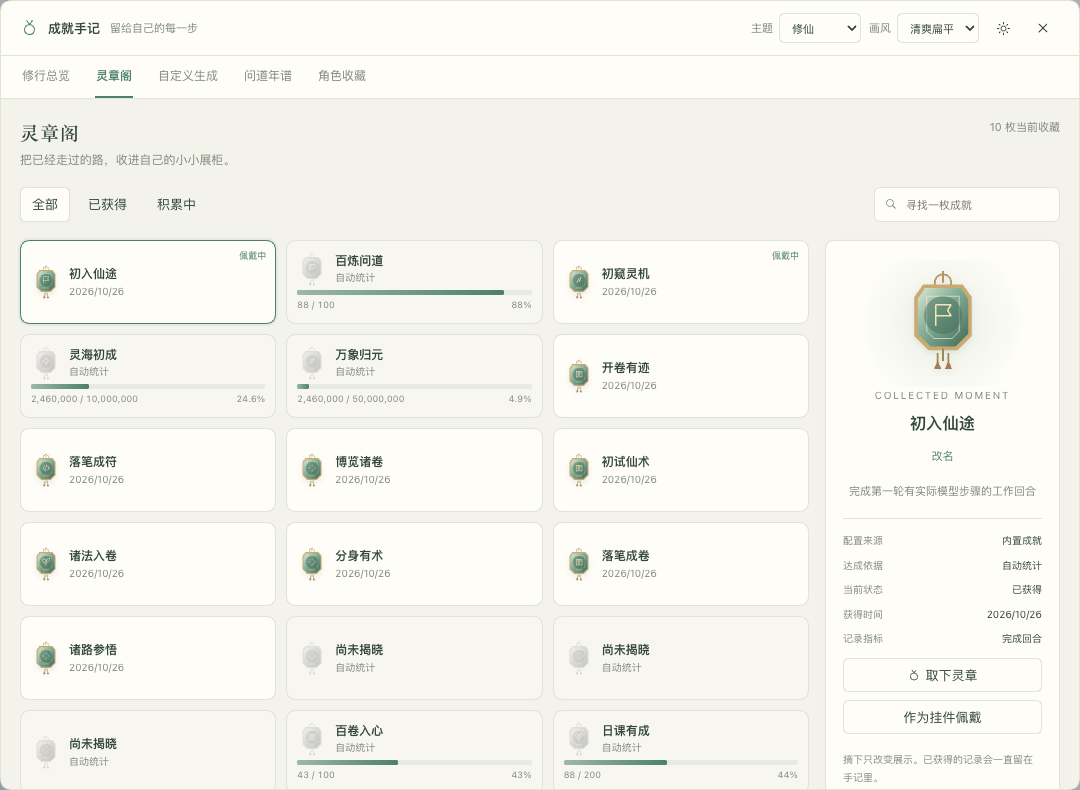The width and height of the screenshot is (1080, 790).
Task: Click the large badge in detail panel
Action: pos(942,320)
